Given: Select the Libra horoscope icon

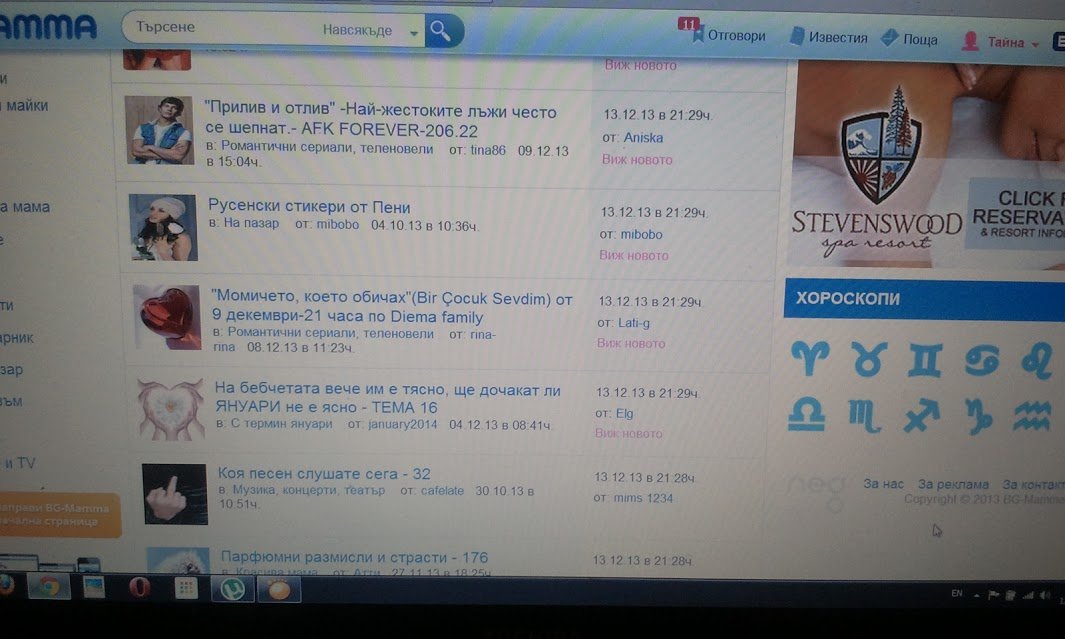Looking at the screenshot, I should [x=806, y=414].
